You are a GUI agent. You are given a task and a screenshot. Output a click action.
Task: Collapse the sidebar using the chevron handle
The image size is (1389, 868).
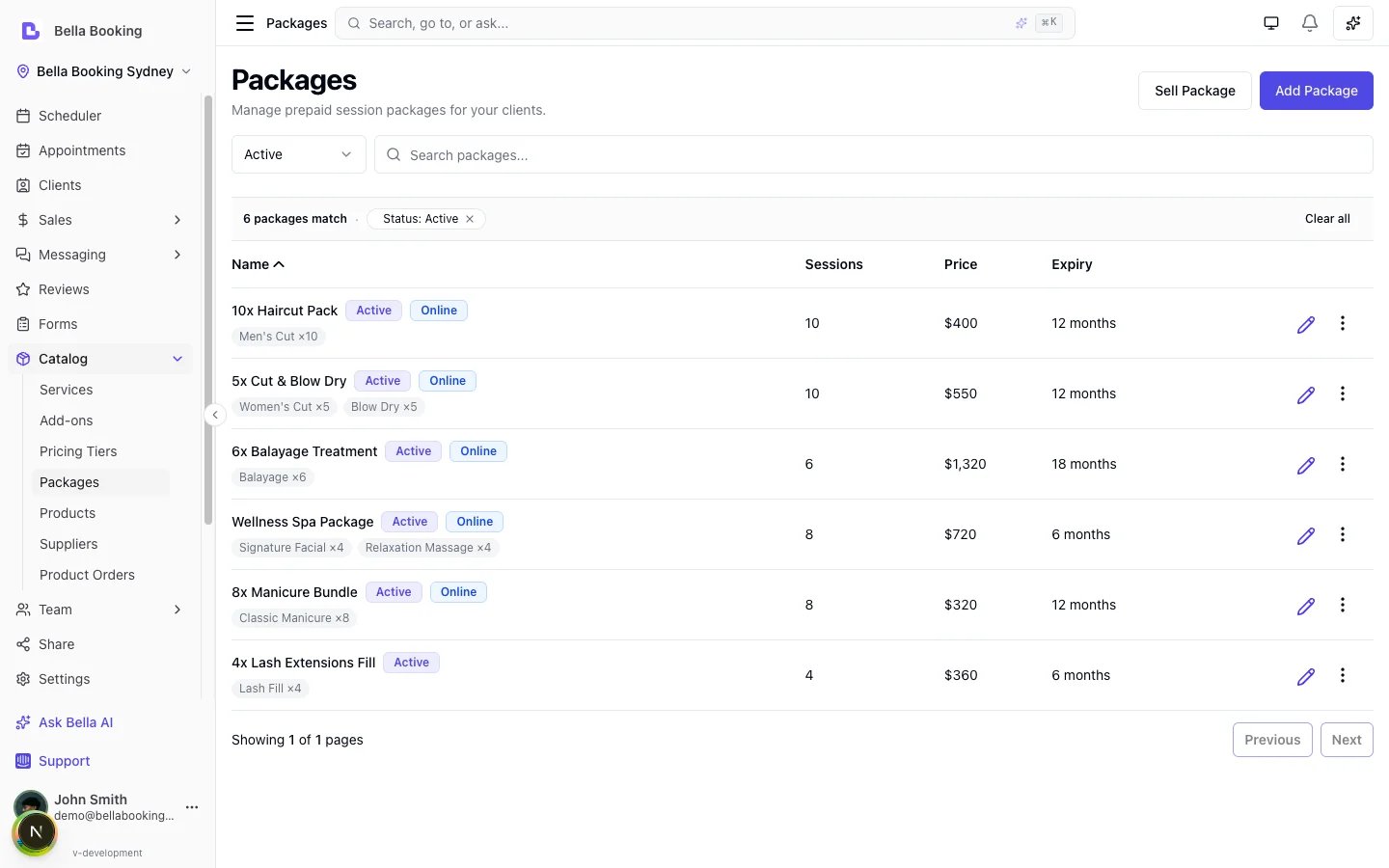tap(215, 415)
